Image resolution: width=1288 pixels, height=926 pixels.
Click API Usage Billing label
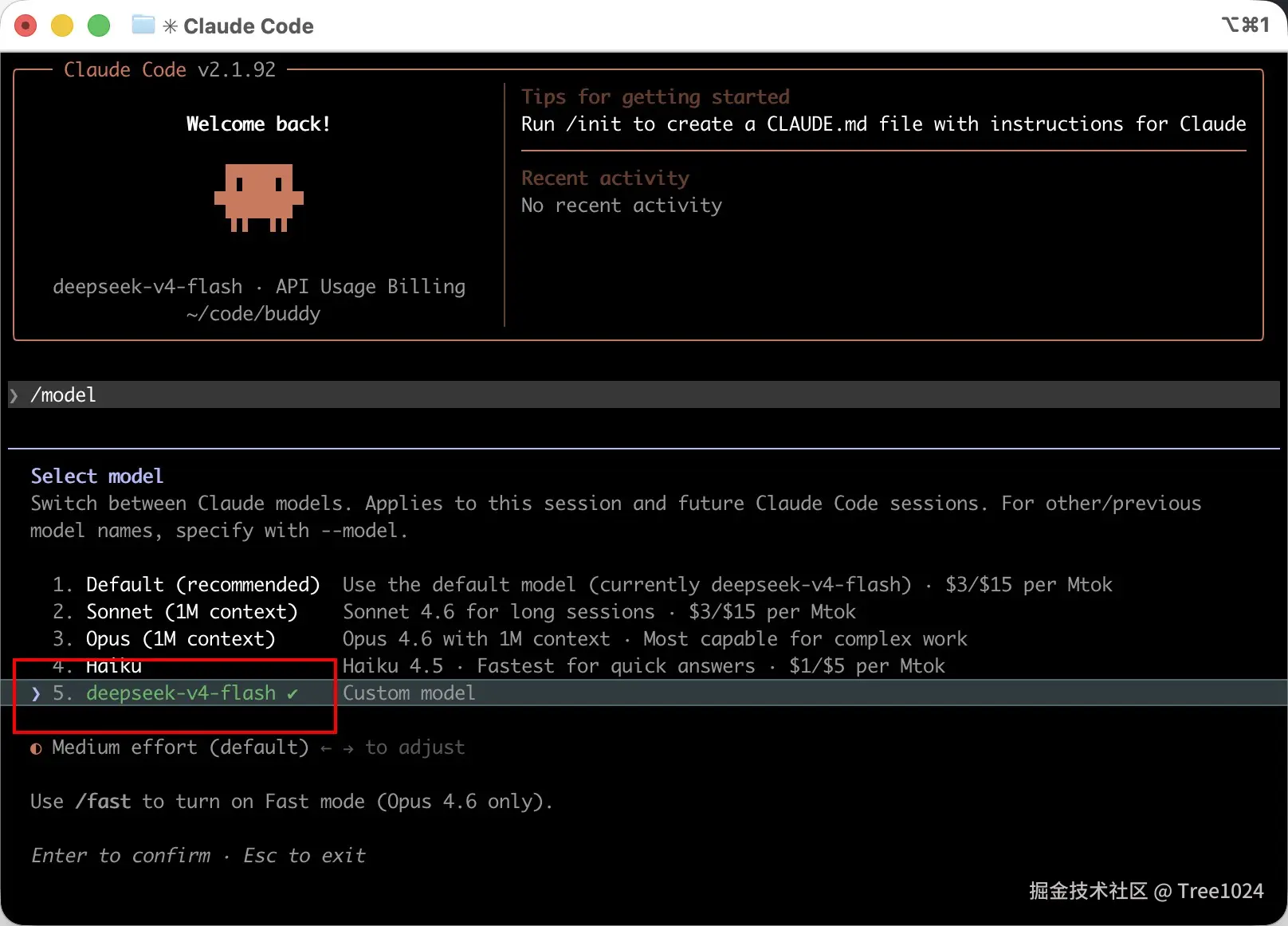[x=371, y=287]
